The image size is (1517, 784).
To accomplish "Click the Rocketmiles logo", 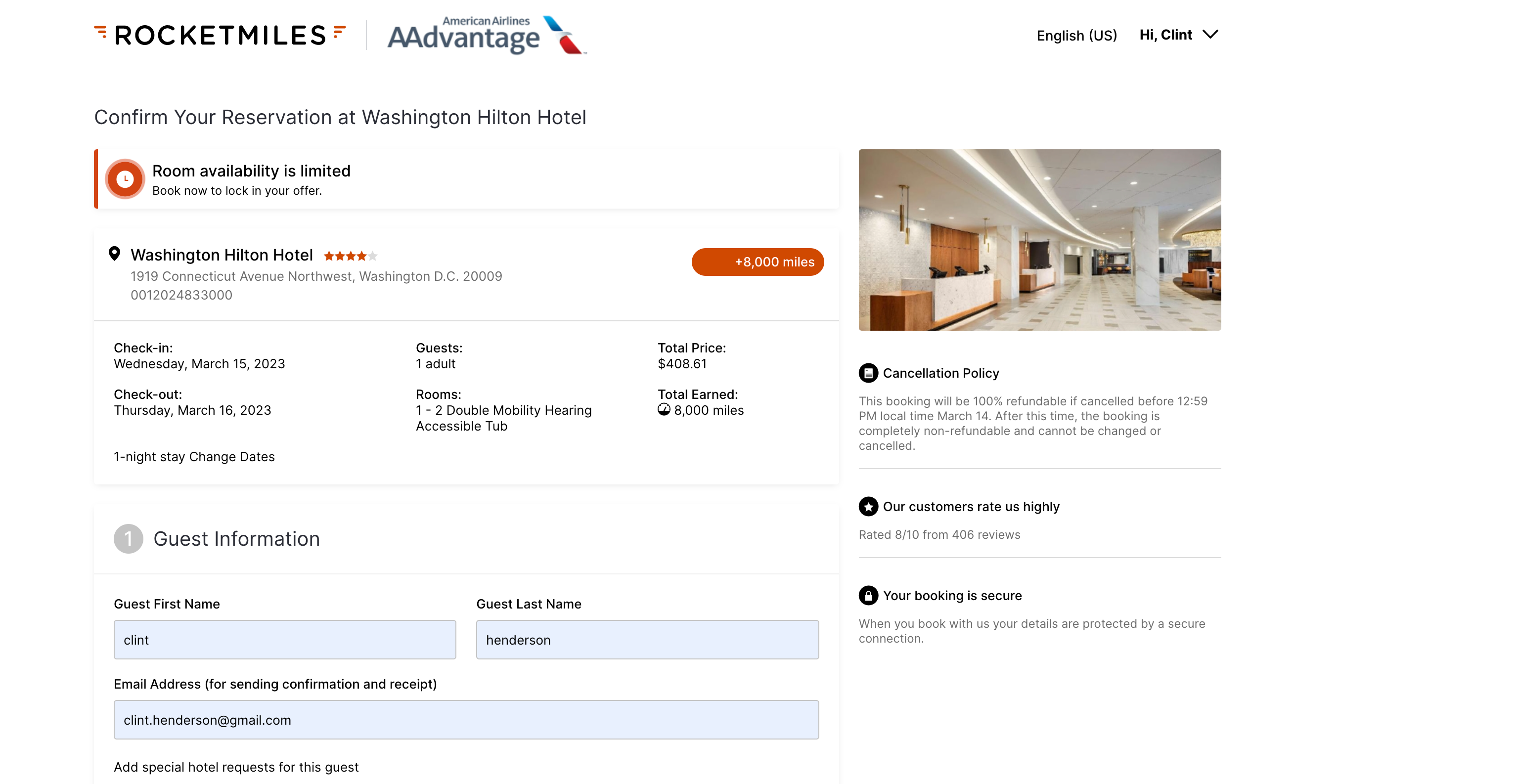I will click(x=220, y=35).
